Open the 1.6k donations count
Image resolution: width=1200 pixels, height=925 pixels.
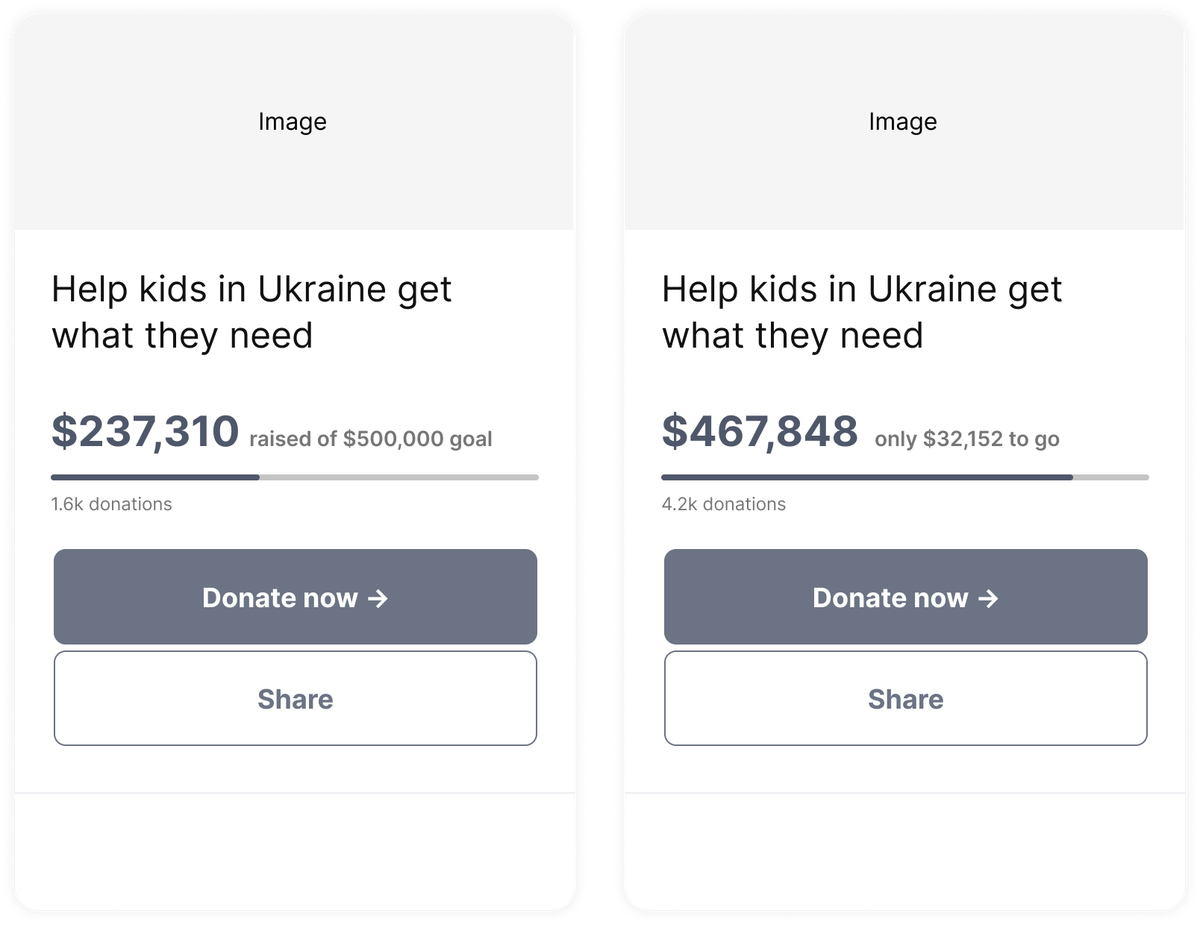[x=112, y=504]
